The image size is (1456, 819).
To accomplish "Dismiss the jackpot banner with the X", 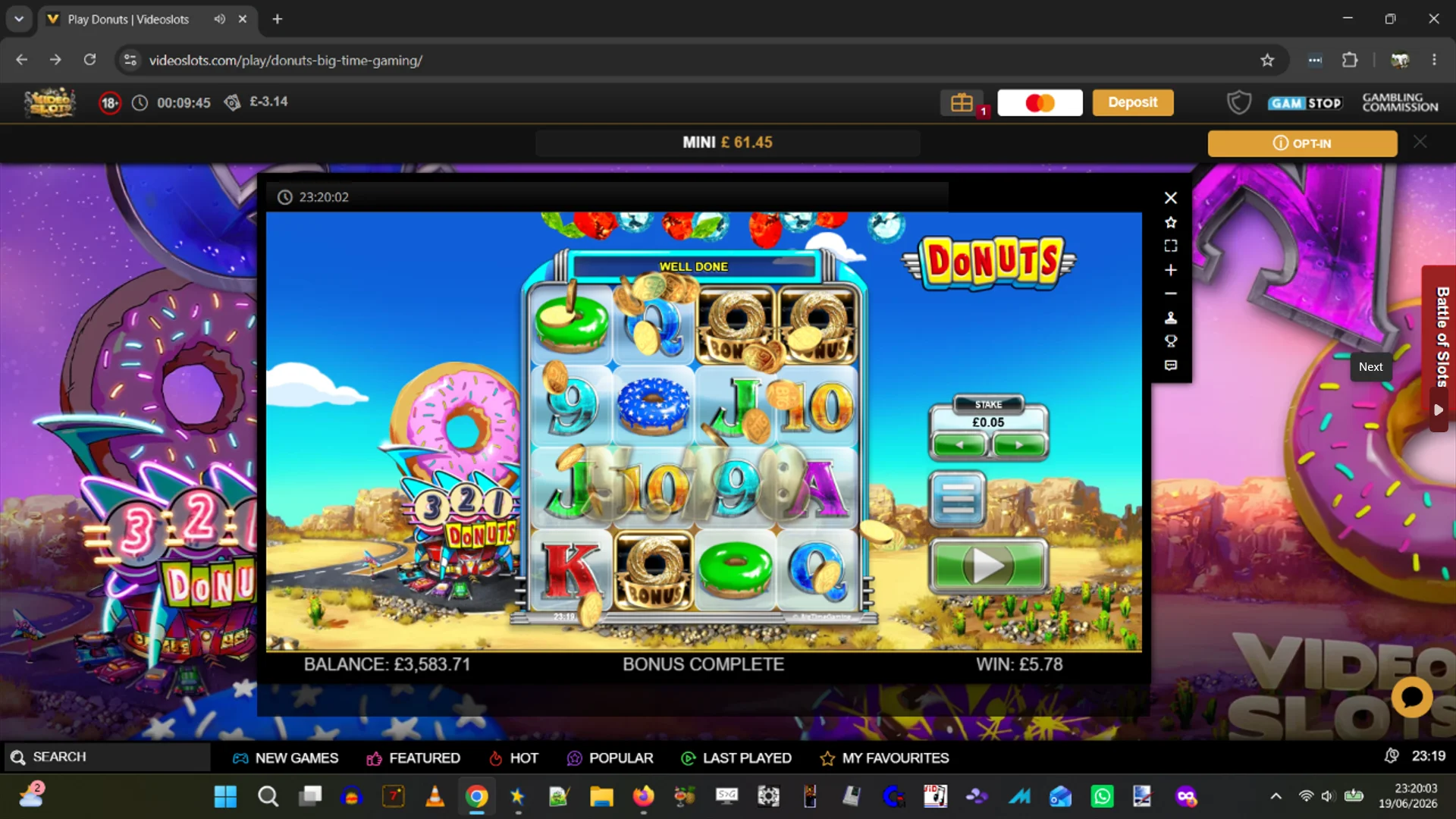I will 1420,142.
